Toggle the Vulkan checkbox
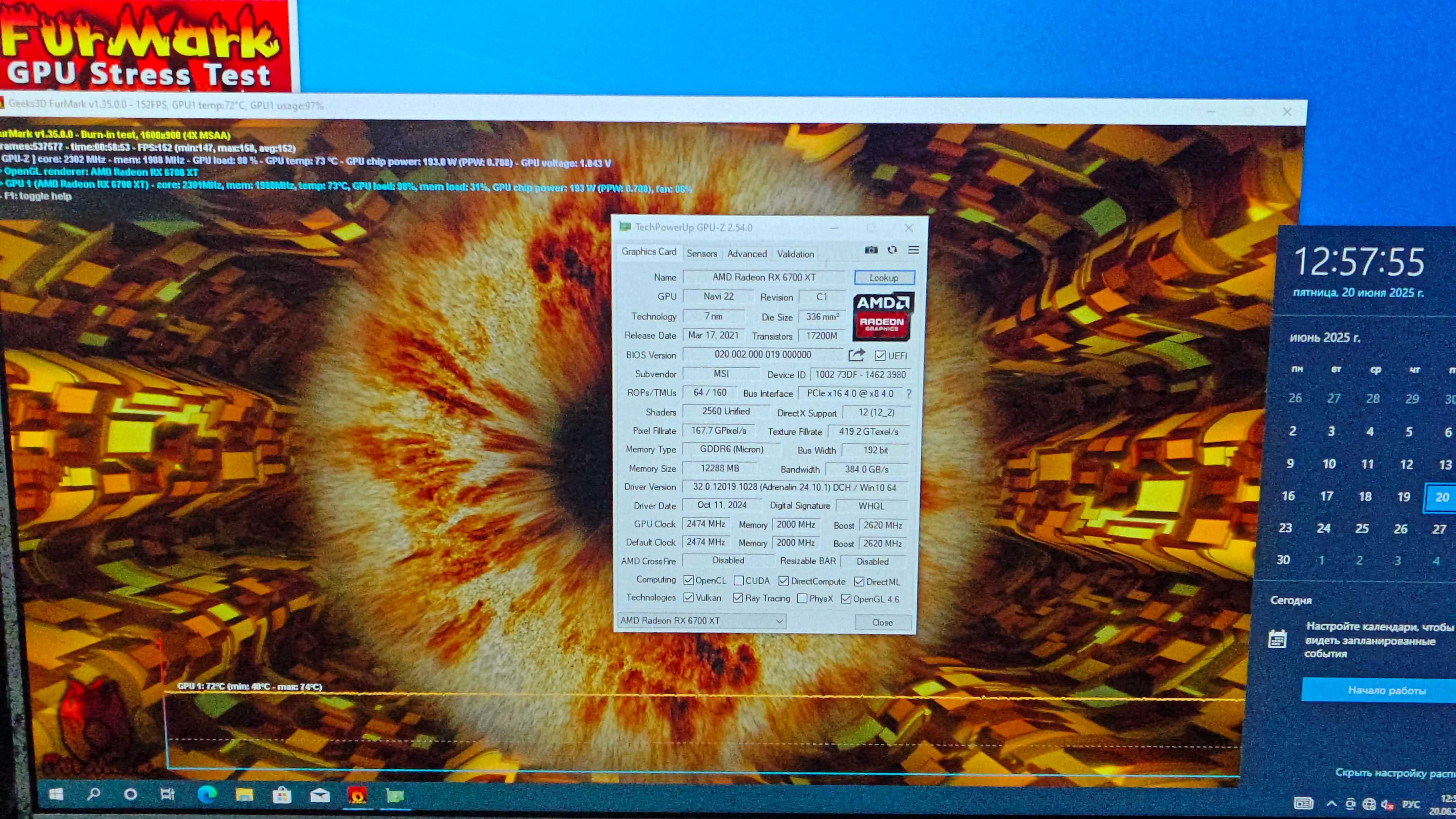The width and height of the screenshot is (1456, 819). pyautogui.click(x=689, y=598)
